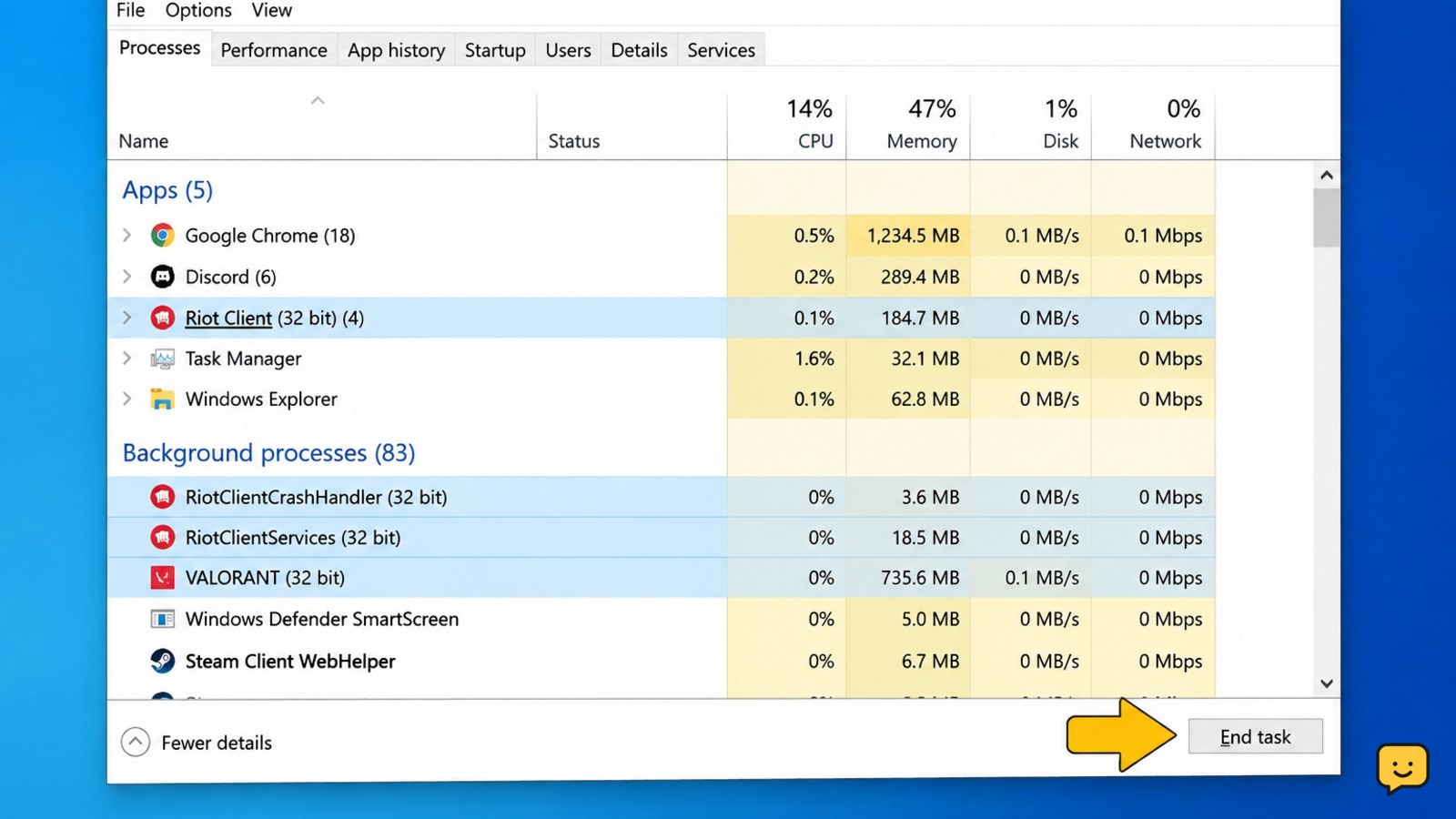Click the Fewer details circle arrow icon
The height and width of the screenshot is (819, 1456).
point(136,743)
